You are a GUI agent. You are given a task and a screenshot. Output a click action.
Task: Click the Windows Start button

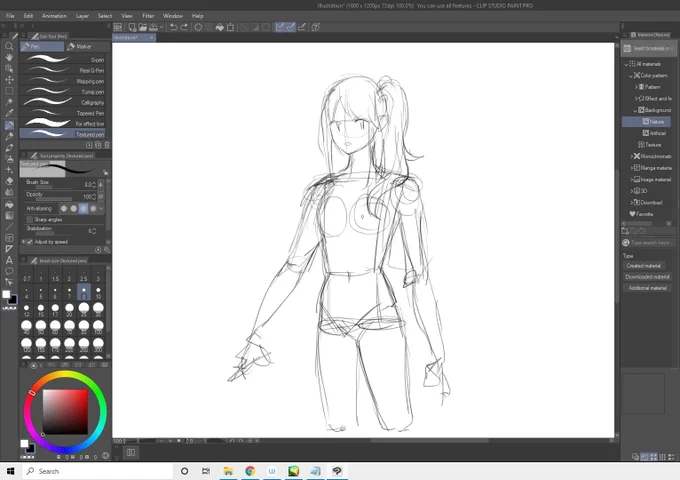10,471
